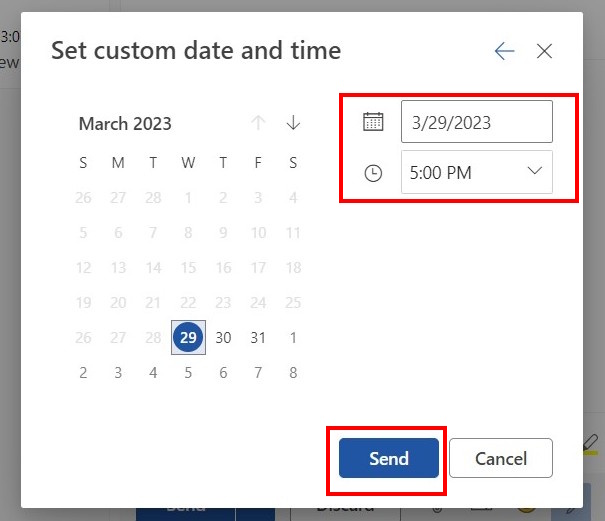Click the previous month up arrow
This screenshot has width=605, height=521.
[258, 123]
